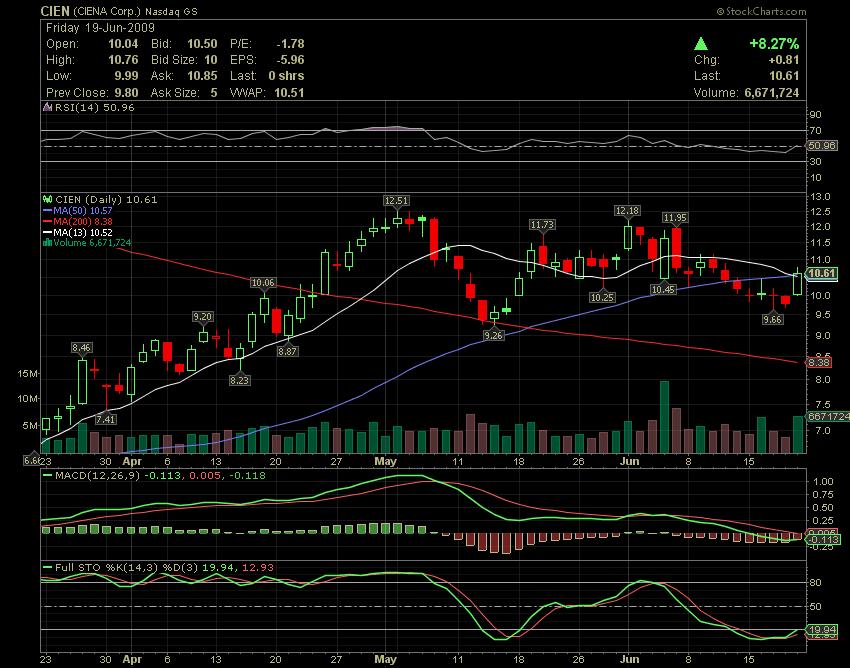Click the 19.94 stochastic axis tag

(x=822, y=630)
